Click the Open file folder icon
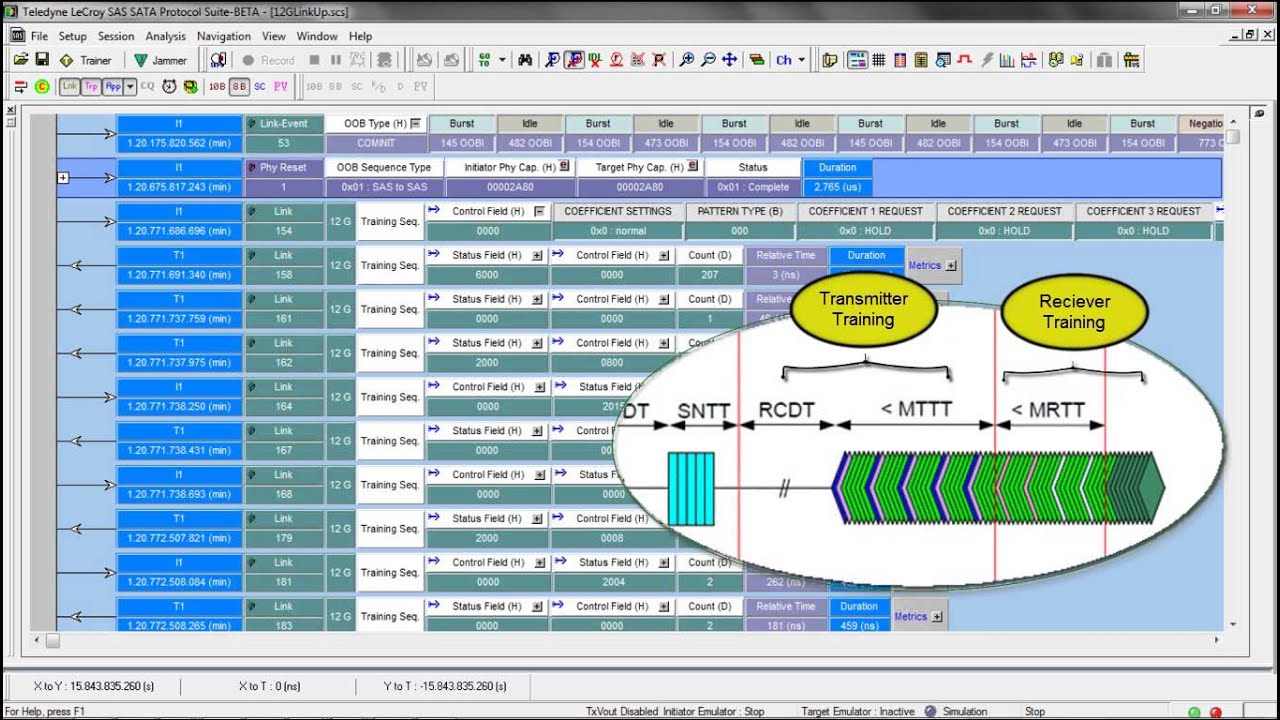The height and width of the screenshot is (720, 1280). [21, 60]
